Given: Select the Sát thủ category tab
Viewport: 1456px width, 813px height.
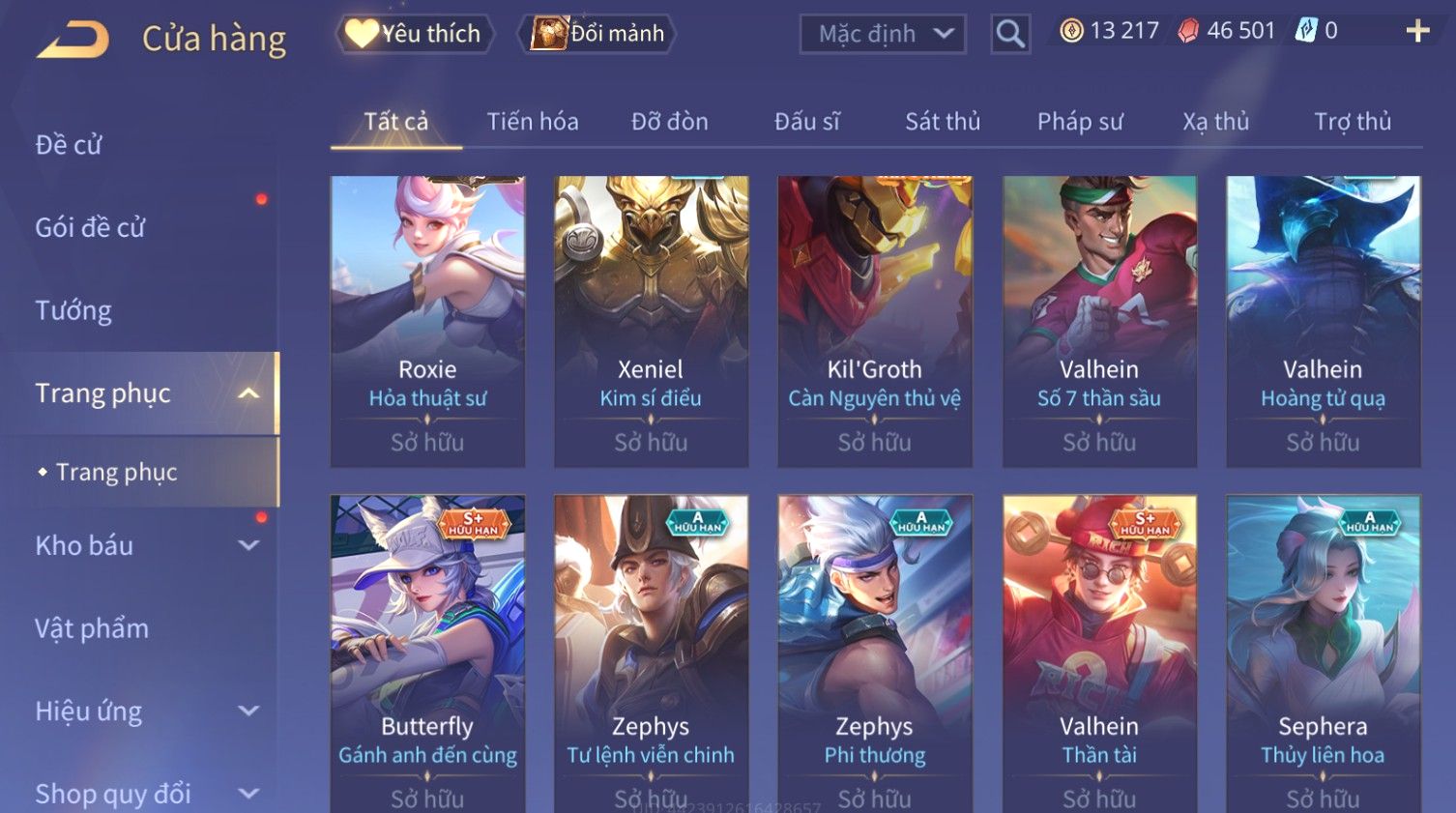Looking at the screenshot, I should coord(943,122).
